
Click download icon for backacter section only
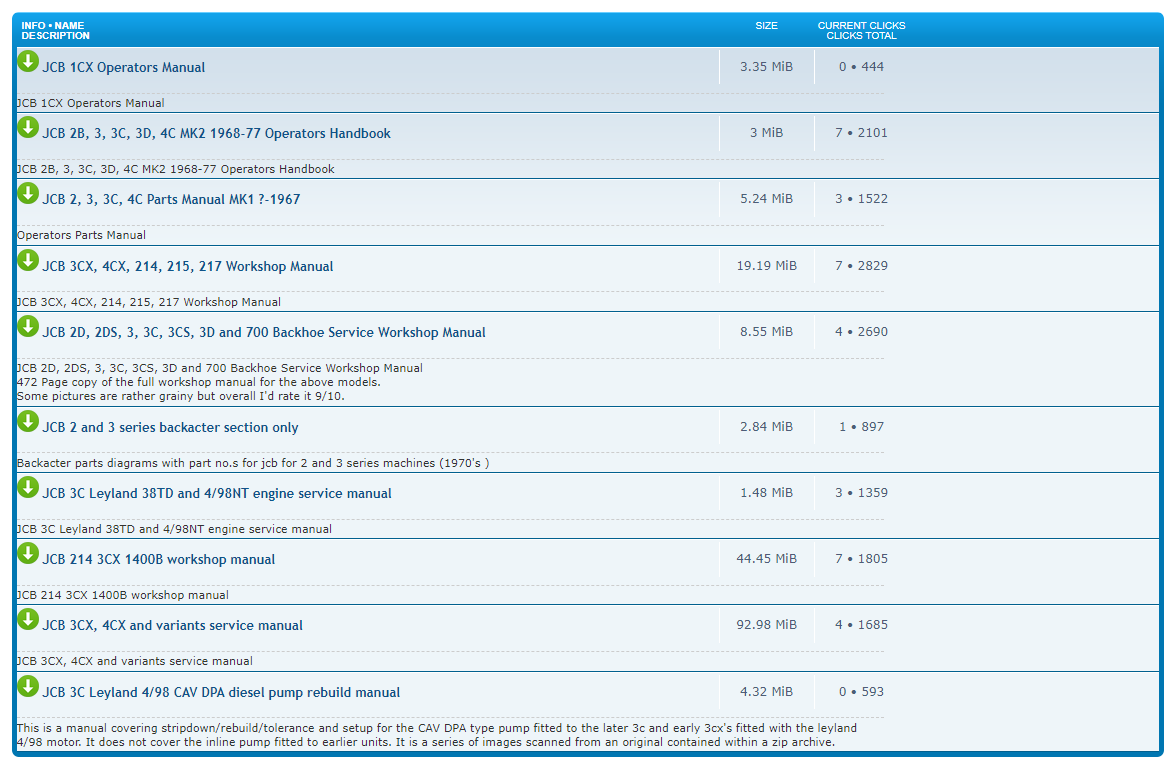tap(28, 422)
